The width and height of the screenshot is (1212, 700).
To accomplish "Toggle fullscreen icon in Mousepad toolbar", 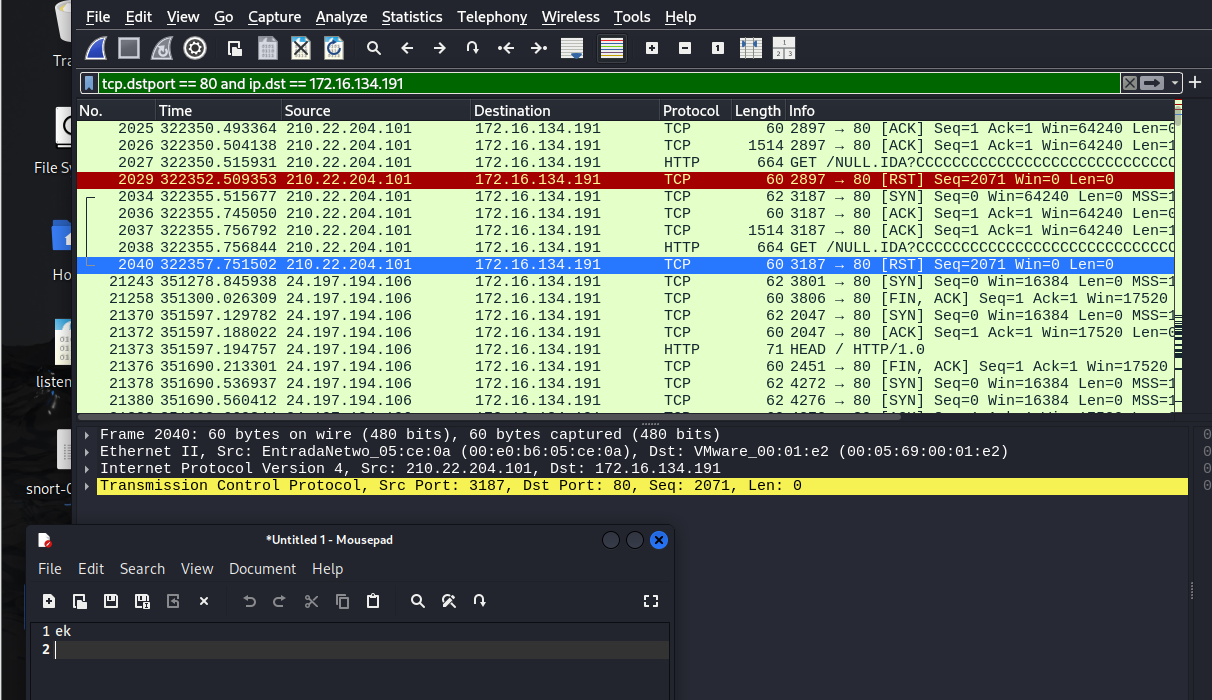I will pyautogui.click(x=651, y=601).
